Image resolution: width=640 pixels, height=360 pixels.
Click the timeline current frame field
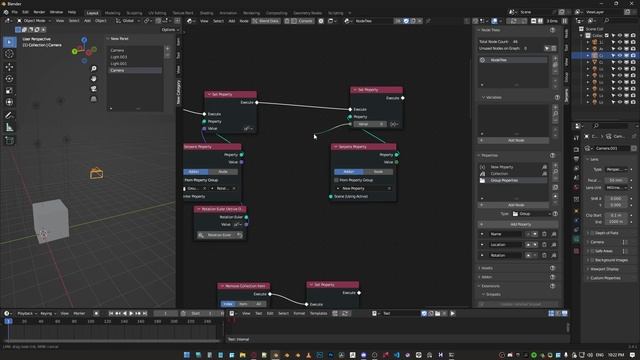[x=166, y=313]
